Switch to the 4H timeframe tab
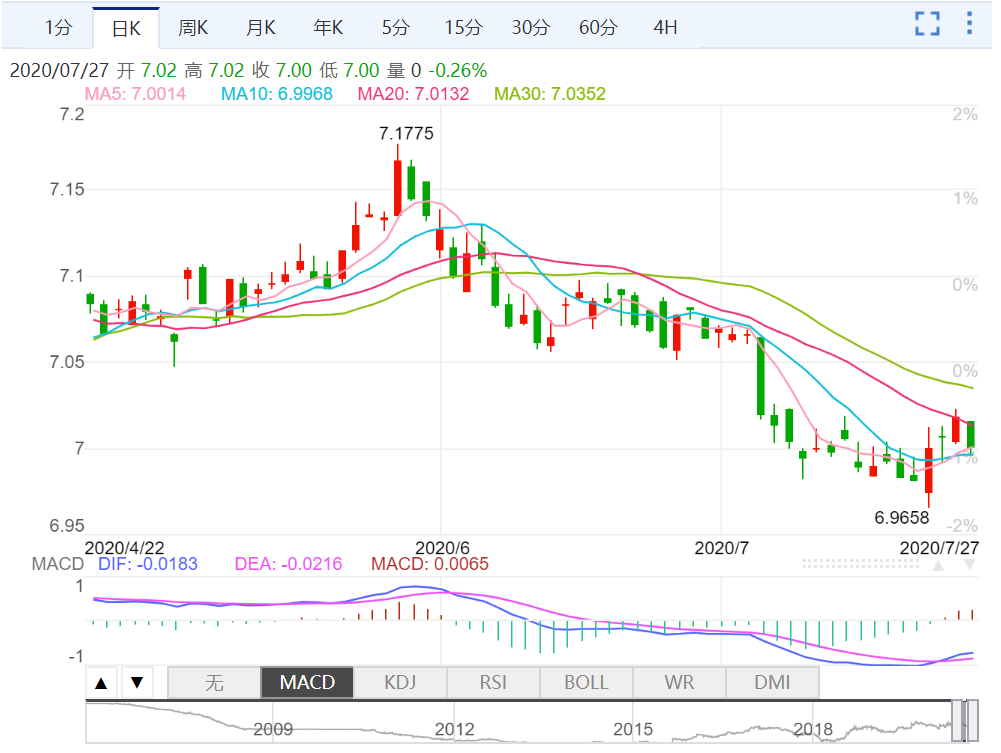Image resolution: width=1001 pixels, height=753 pixels. tap(665, 28)
